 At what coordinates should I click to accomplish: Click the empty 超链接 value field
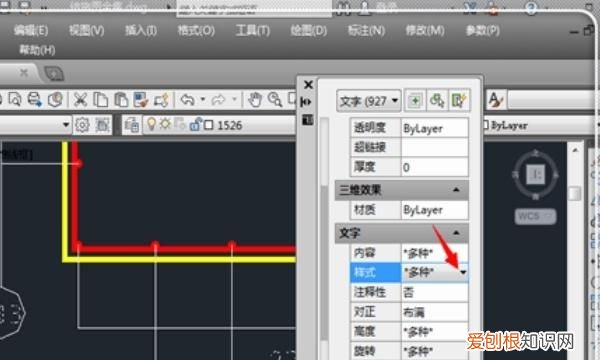[x=434, y=147]
